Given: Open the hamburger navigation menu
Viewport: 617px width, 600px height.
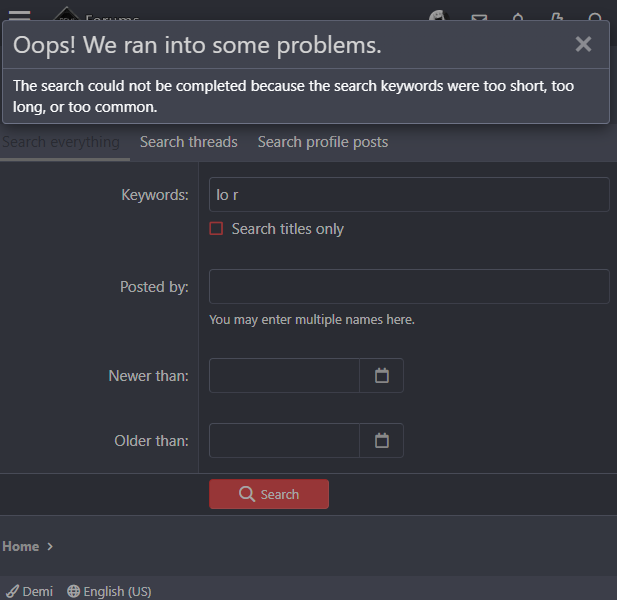Looking at the screenshot, I should (19, 15).
